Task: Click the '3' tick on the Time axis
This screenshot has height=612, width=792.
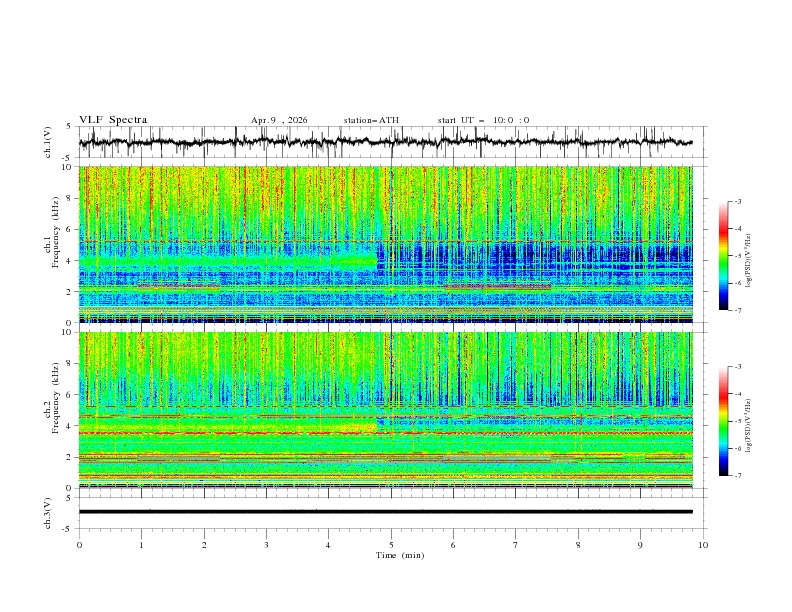Action: pos(267,545)
